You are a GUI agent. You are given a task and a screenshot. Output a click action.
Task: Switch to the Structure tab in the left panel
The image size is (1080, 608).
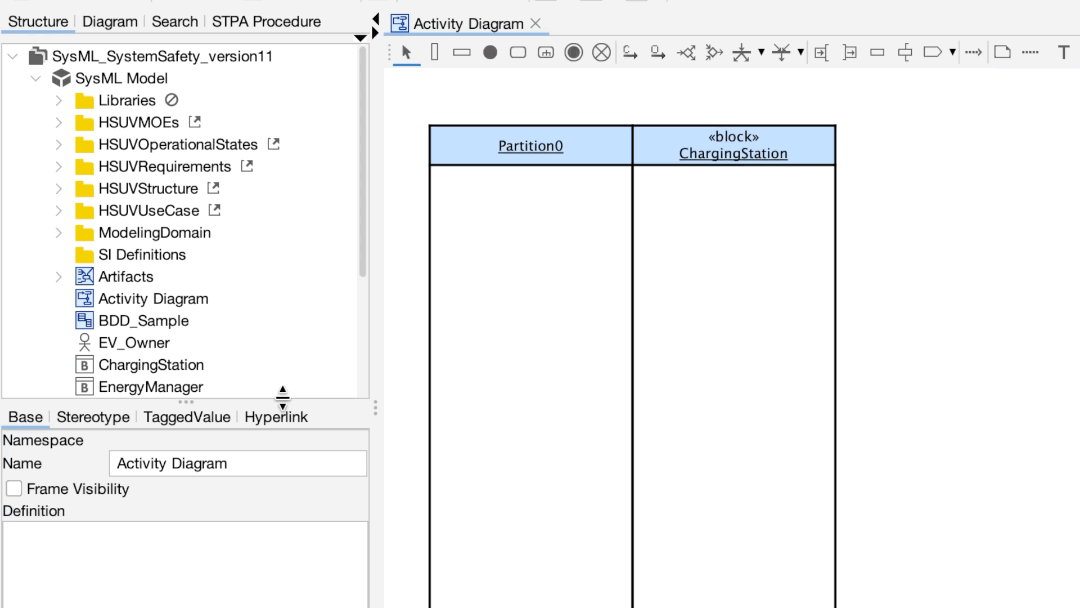point(37,20)
